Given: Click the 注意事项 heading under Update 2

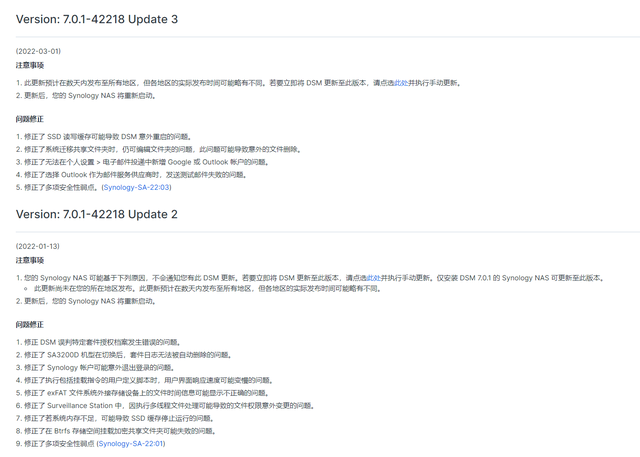Looking at the screenshot, I should pyautogui.click(x=30, y=260).
